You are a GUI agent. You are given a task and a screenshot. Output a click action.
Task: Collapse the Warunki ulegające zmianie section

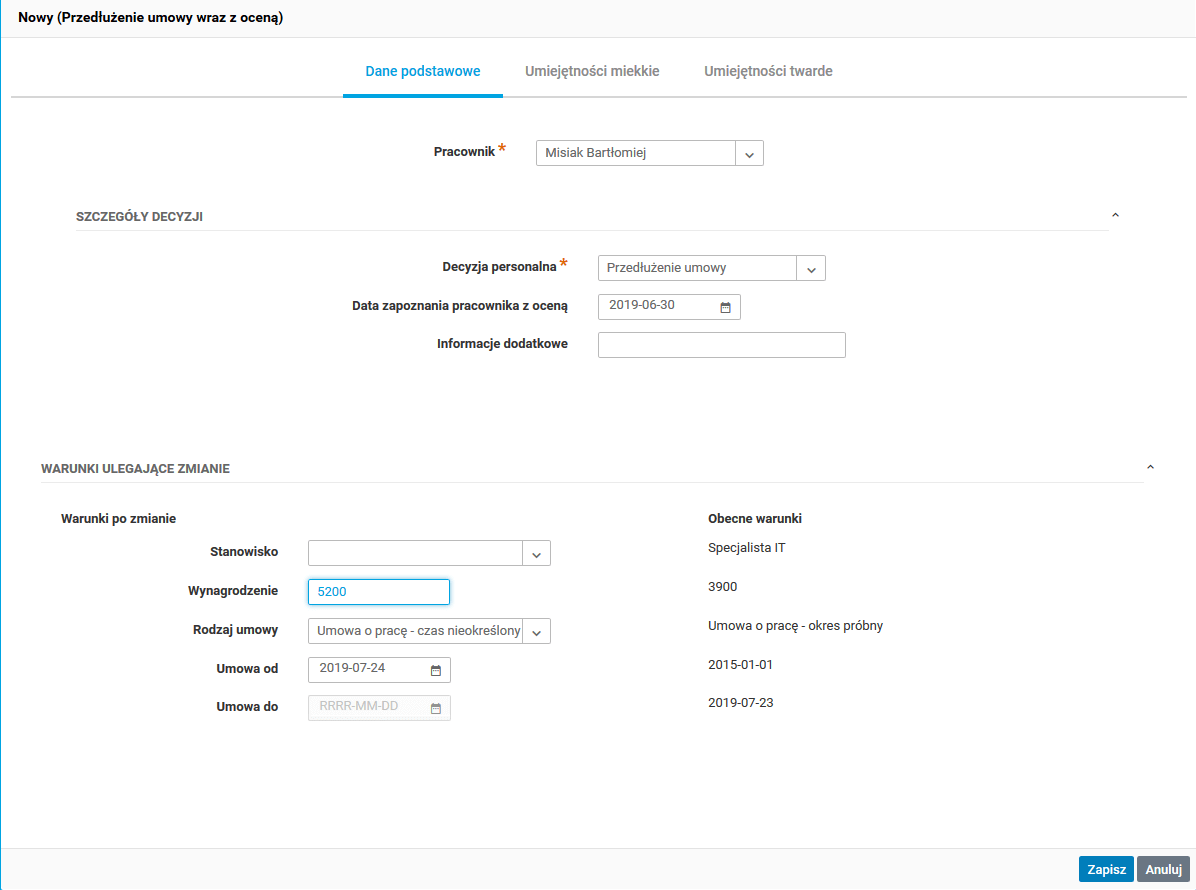coord(1150,467)
